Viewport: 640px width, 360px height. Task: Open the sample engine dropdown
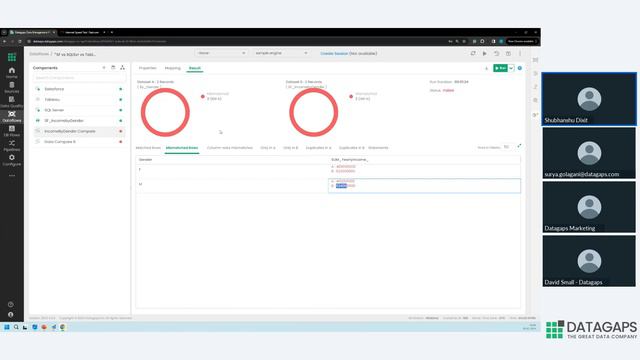click(281, 53)
